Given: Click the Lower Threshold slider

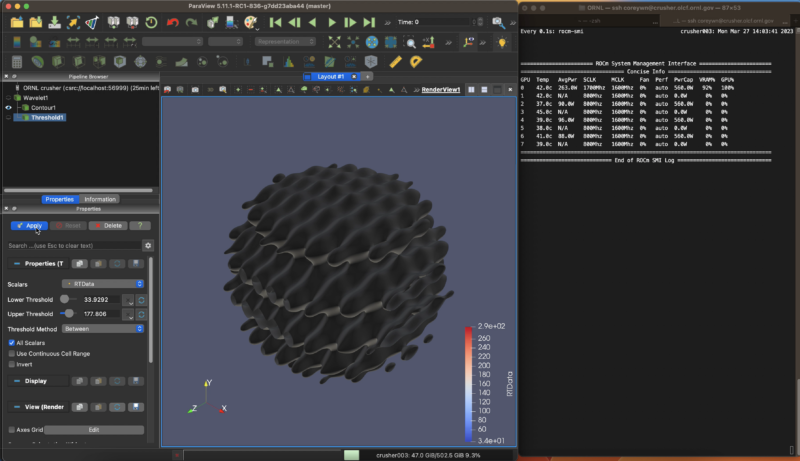Looking at the screenshot, I should [68, 298].
